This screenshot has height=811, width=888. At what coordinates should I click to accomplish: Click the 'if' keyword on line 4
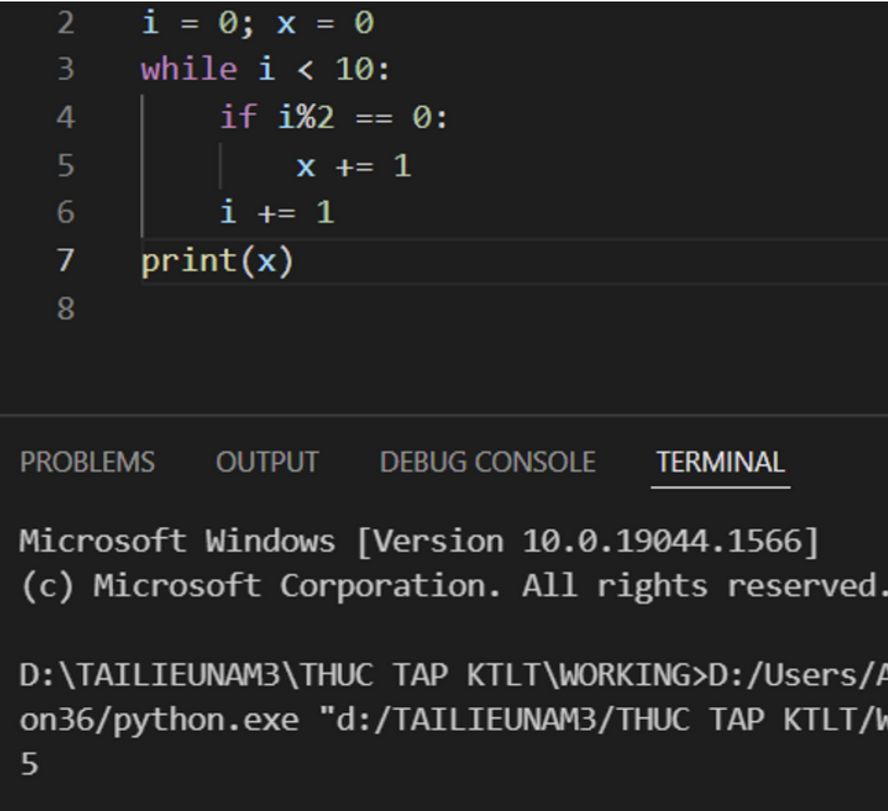pyautogui.click(x=238, y=118)
